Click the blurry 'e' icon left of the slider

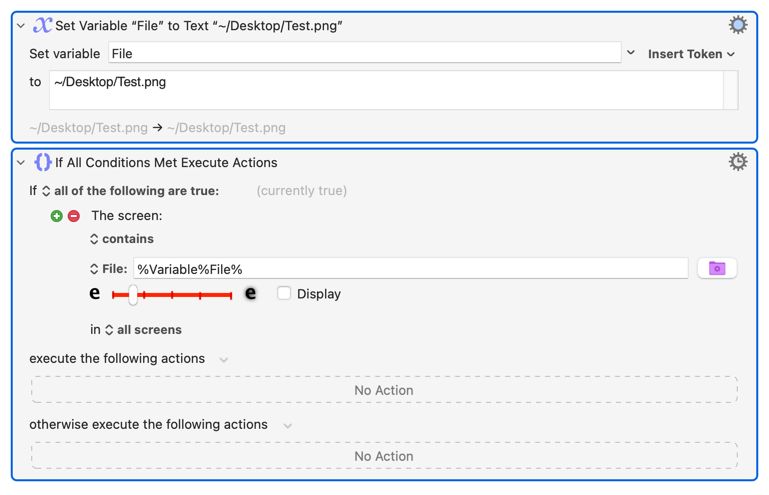95,293
